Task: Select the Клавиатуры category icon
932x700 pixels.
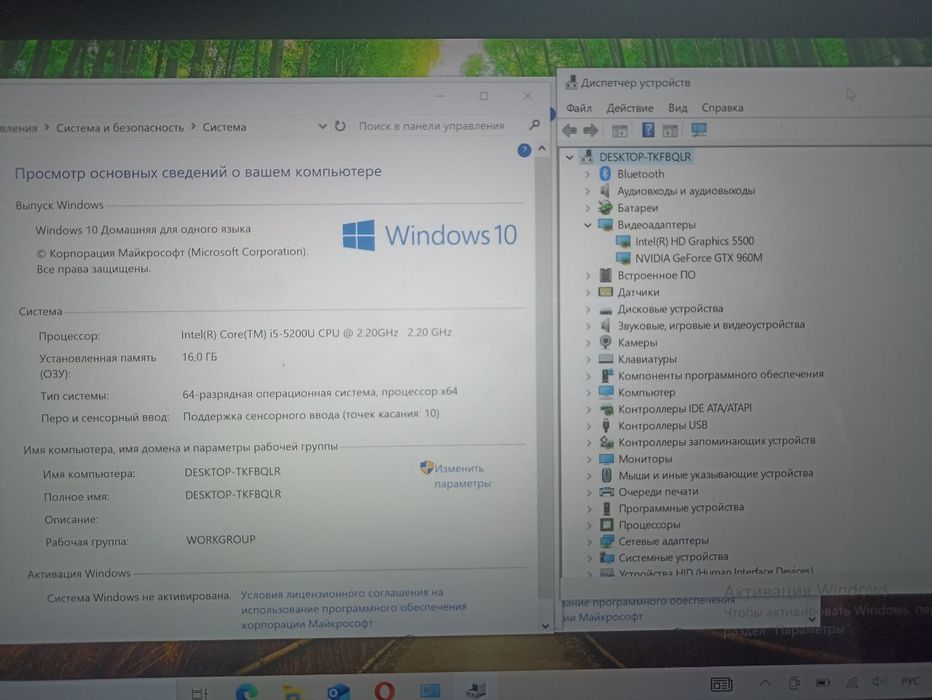Action: (x=606, y=359)
